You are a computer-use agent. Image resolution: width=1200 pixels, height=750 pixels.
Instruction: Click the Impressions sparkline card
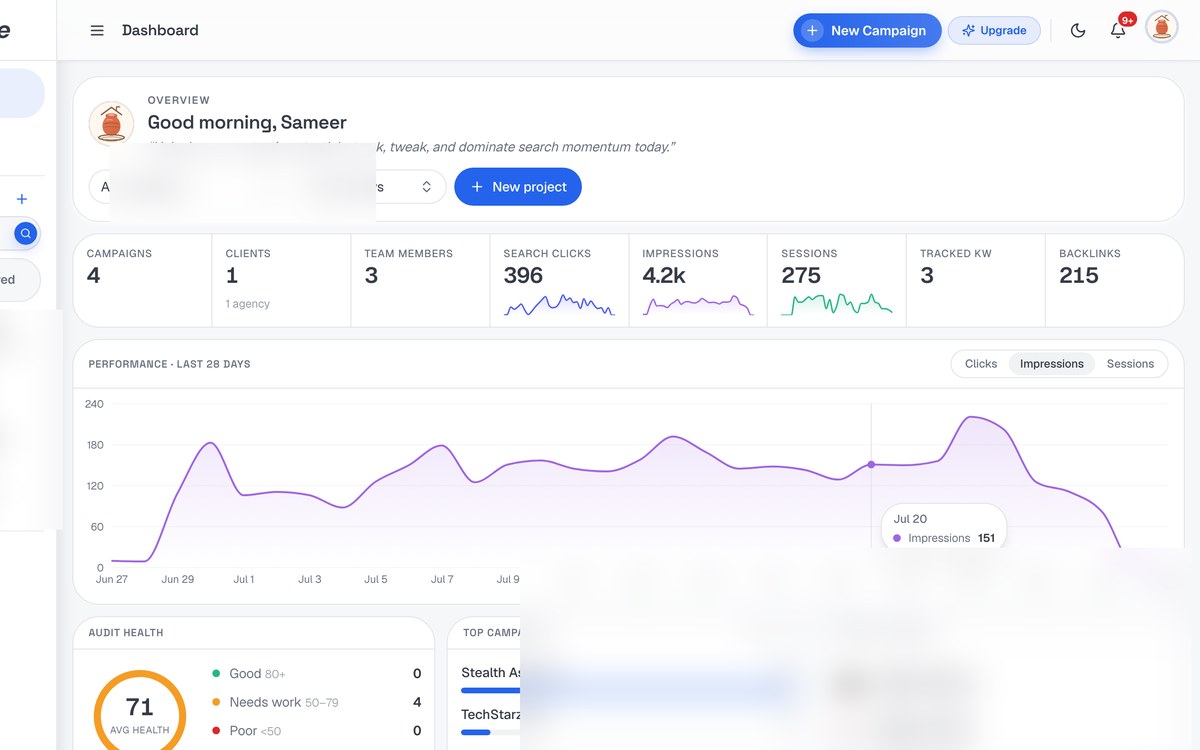click(x=698, y=281)
